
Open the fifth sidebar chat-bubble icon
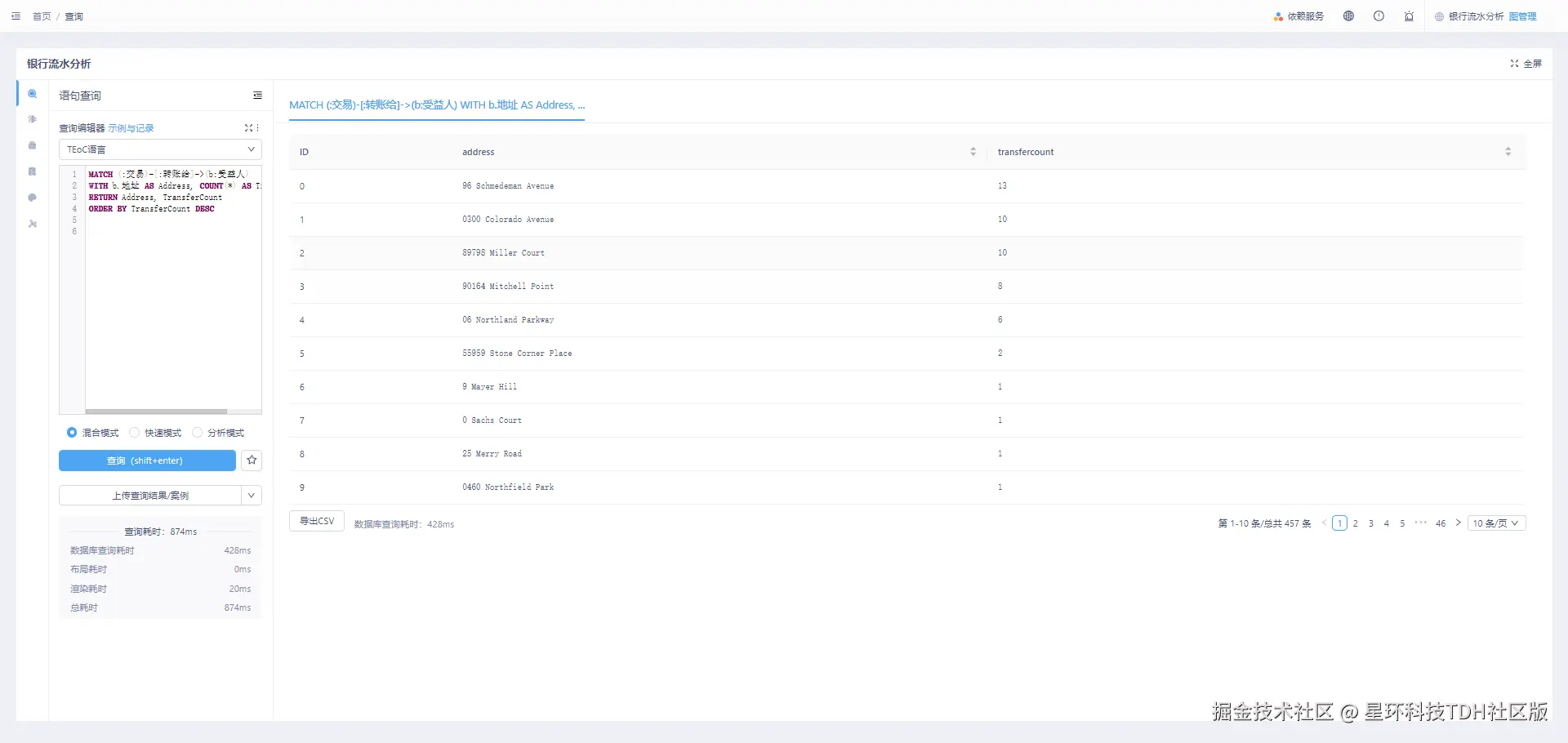(33, 198)
